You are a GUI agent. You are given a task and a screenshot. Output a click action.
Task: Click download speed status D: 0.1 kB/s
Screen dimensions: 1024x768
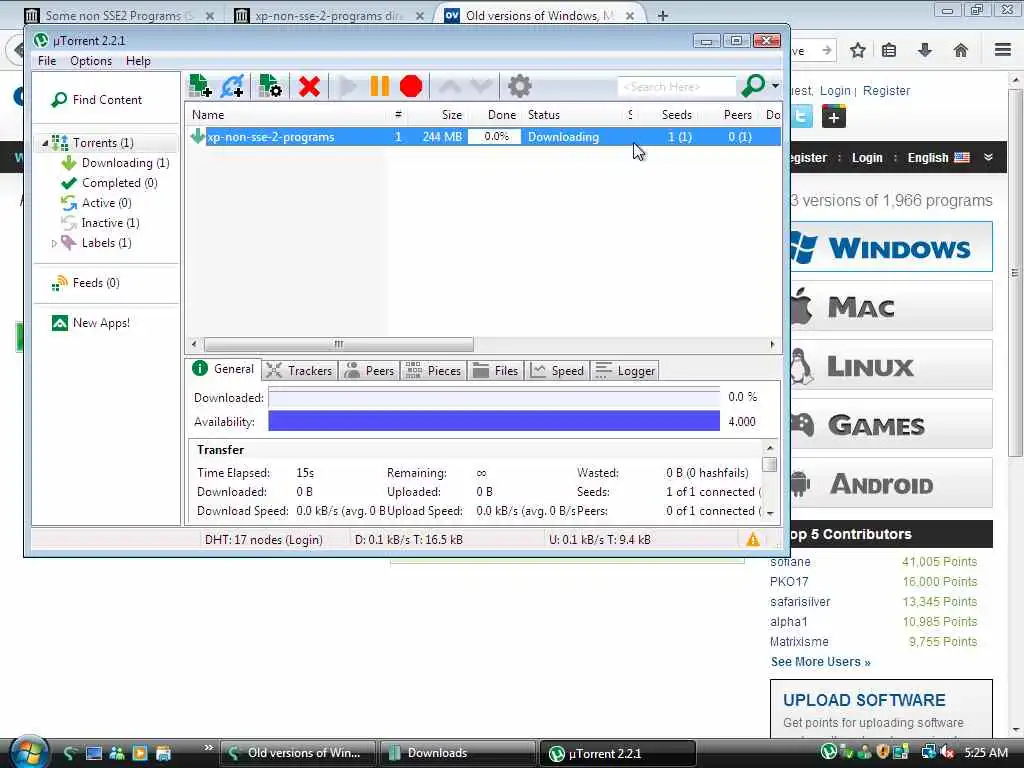(409, 540)
